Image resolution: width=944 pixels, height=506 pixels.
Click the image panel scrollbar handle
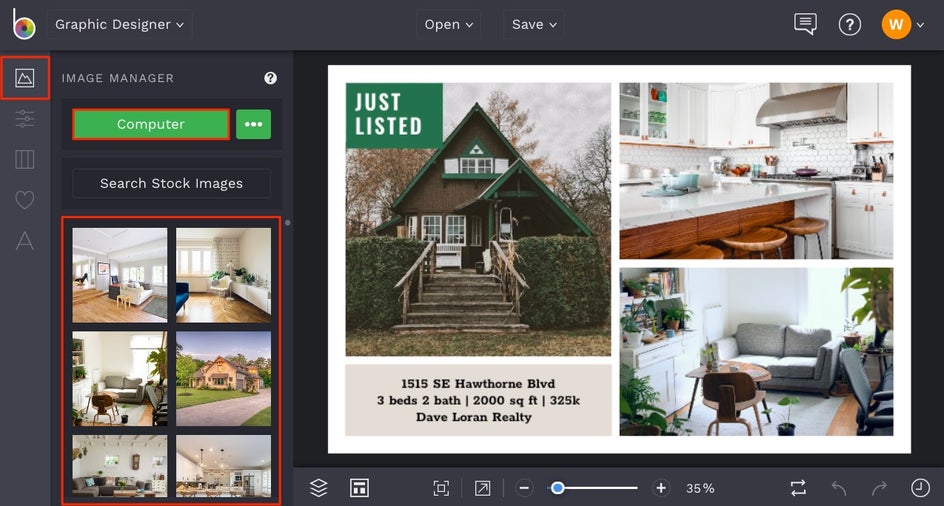[288, 223]
